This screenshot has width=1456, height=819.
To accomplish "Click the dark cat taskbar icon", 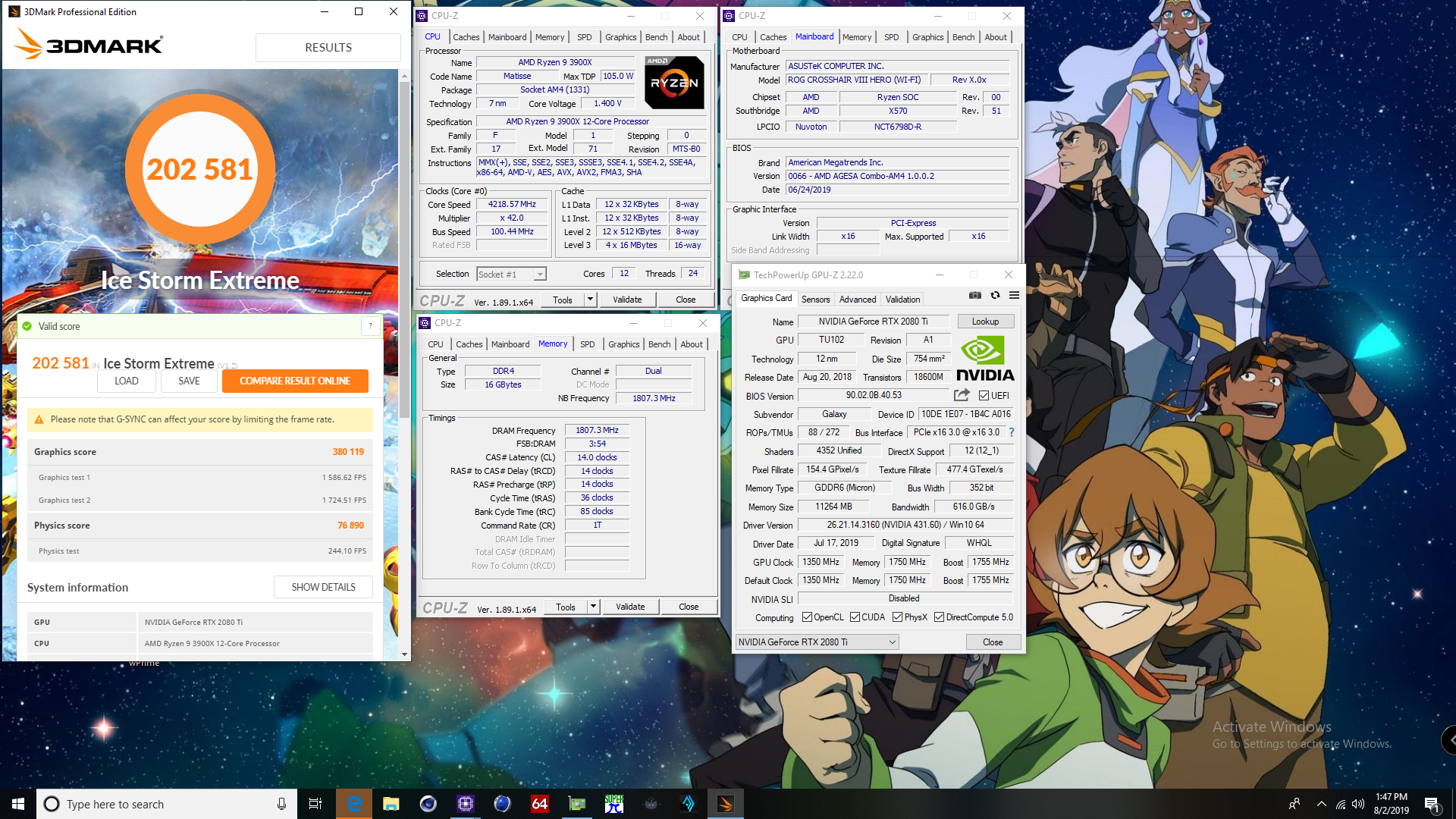I will [x=651, y=804].
